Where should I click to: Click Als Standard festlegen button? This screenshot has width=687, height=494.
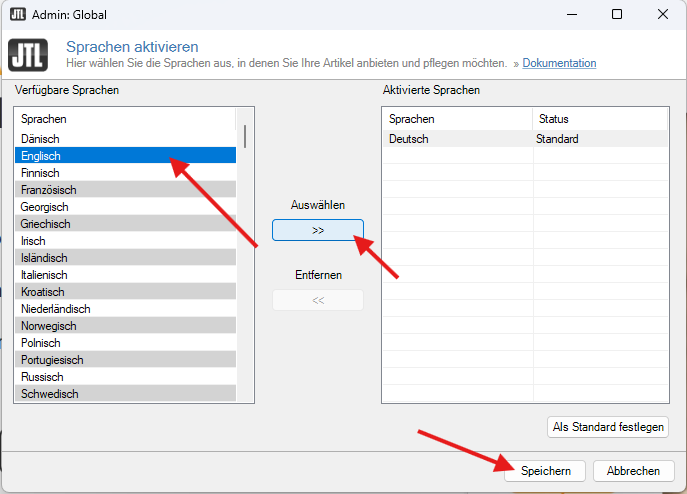(x=608, y=427)
